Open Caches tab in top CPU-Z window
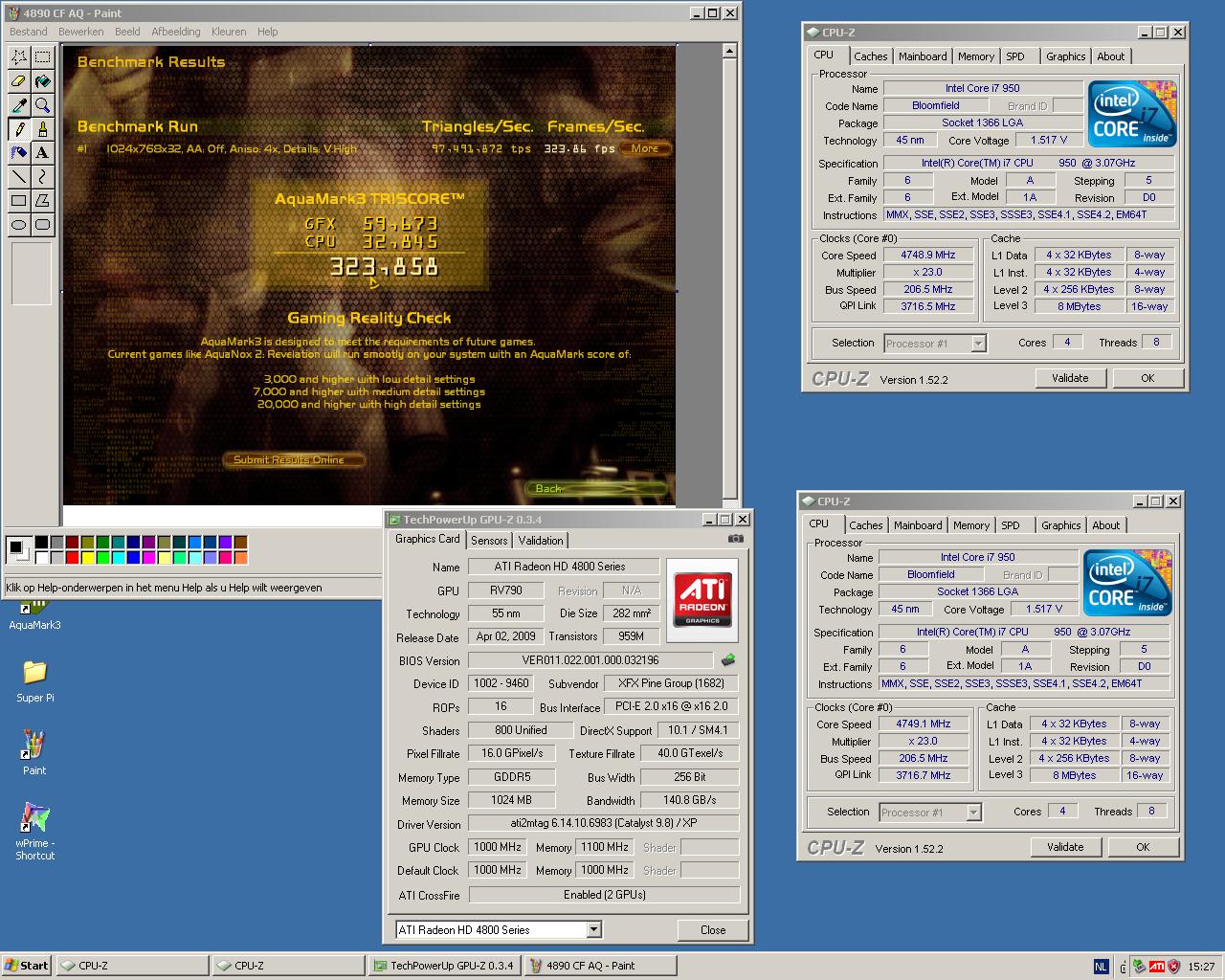The height and width of the screenshot is (980, 1225). click(x=871, y=56)
